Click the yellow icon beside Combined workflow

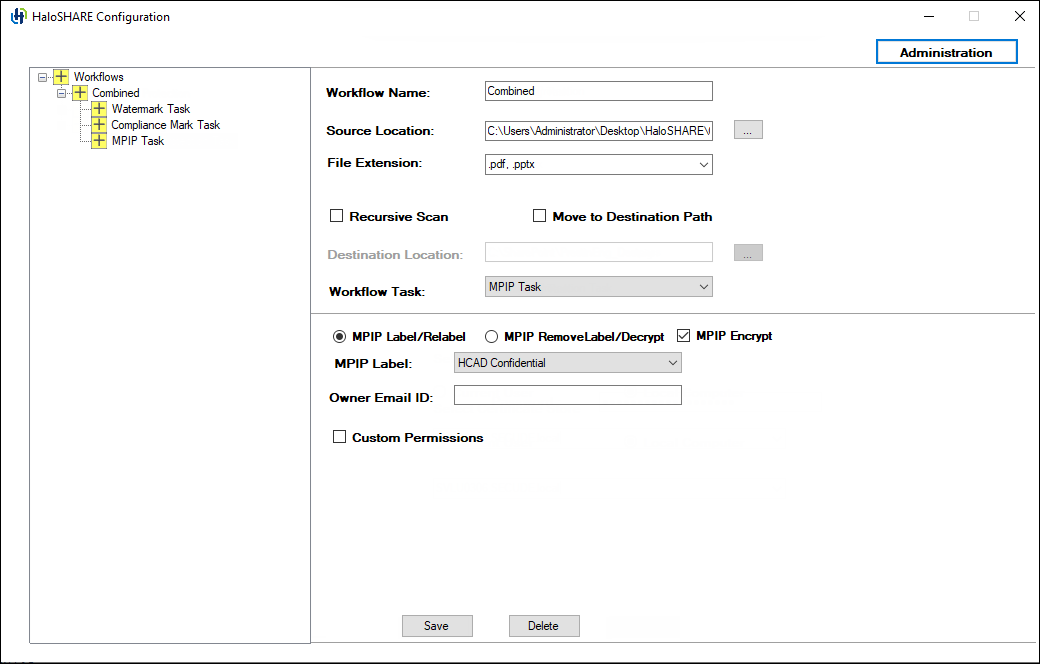pyautogui.click(x=80, y=93)
